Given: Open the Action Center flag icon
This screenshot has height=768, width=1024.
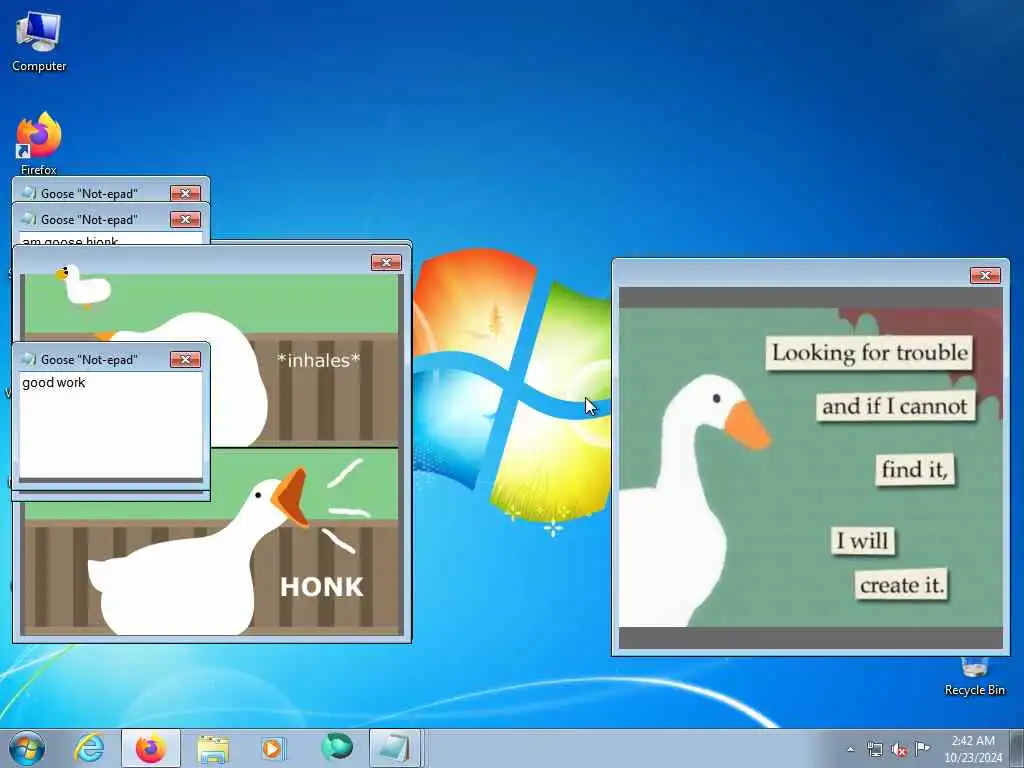Looking at the screenshot, I should click(x=923, y=748).
